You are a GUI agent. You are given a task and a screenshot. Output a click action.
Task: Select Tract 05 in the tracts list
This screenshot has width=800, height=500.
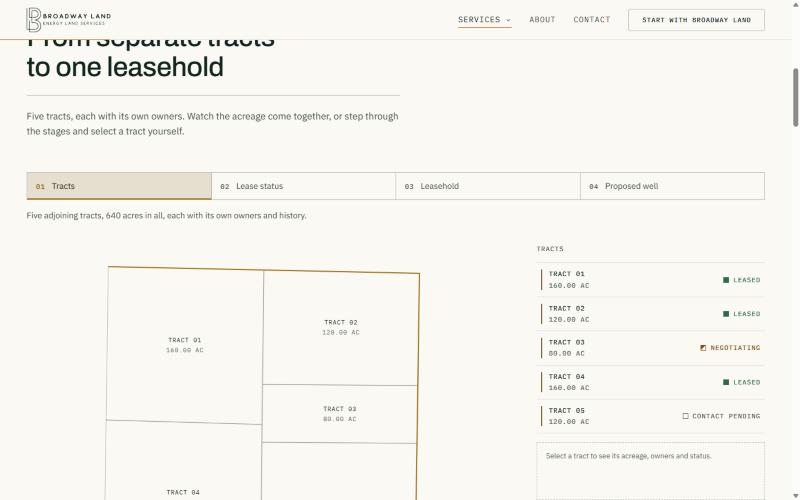(651, 416)
